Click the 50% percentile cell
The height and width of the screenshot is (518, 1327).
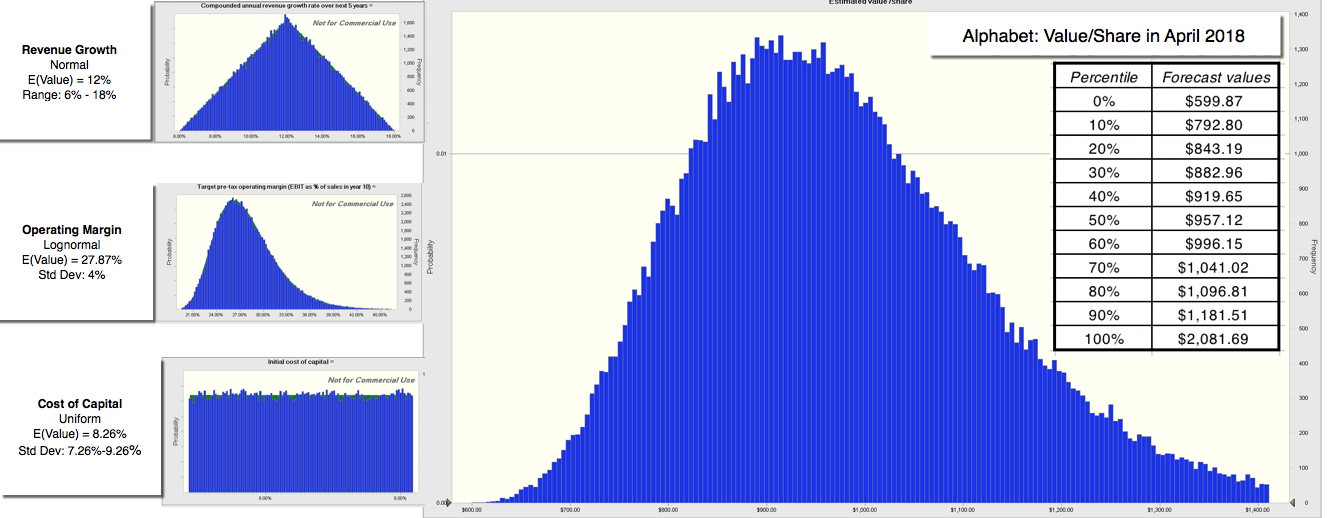pyautogui.click(x=1103, y=220)
